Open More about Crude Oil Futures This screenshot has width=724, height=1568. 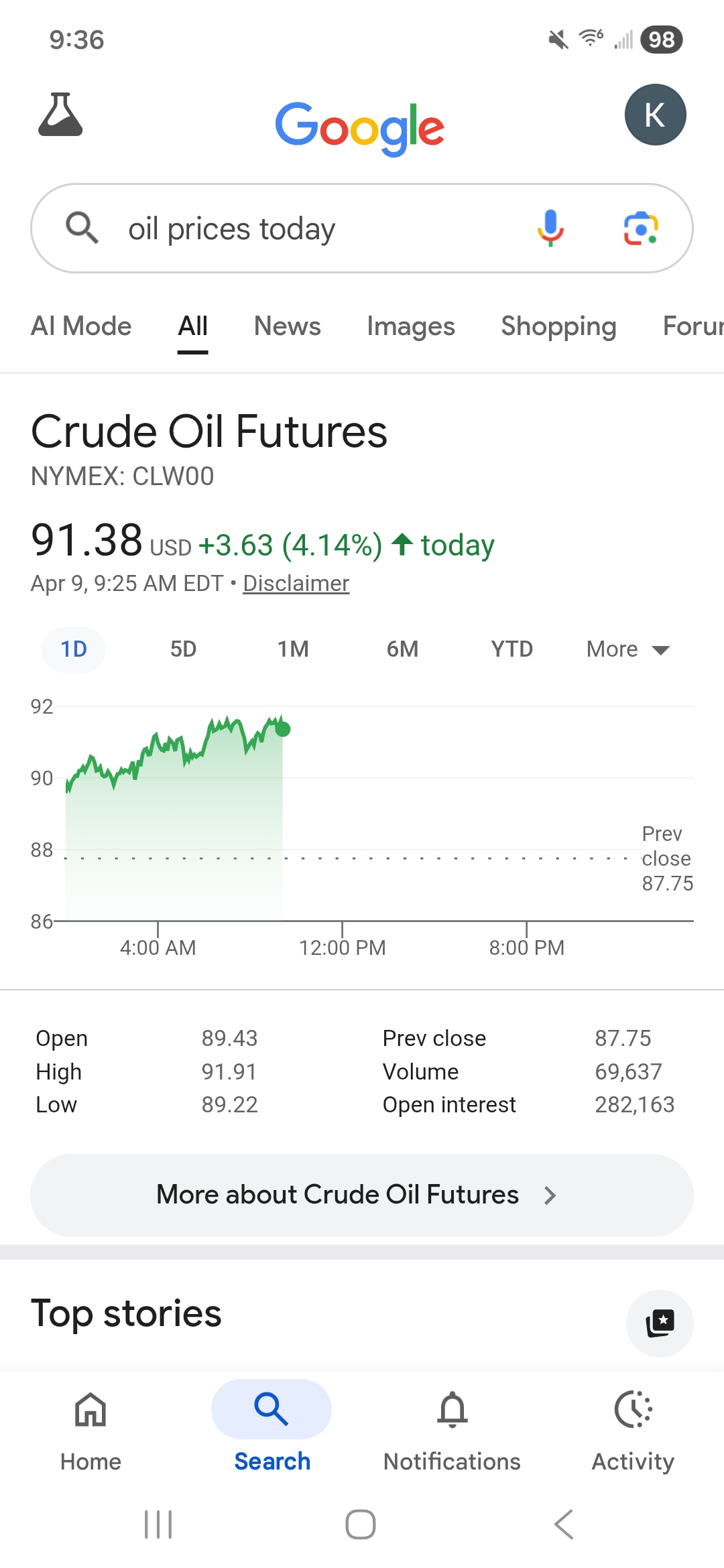[362, 1195]
